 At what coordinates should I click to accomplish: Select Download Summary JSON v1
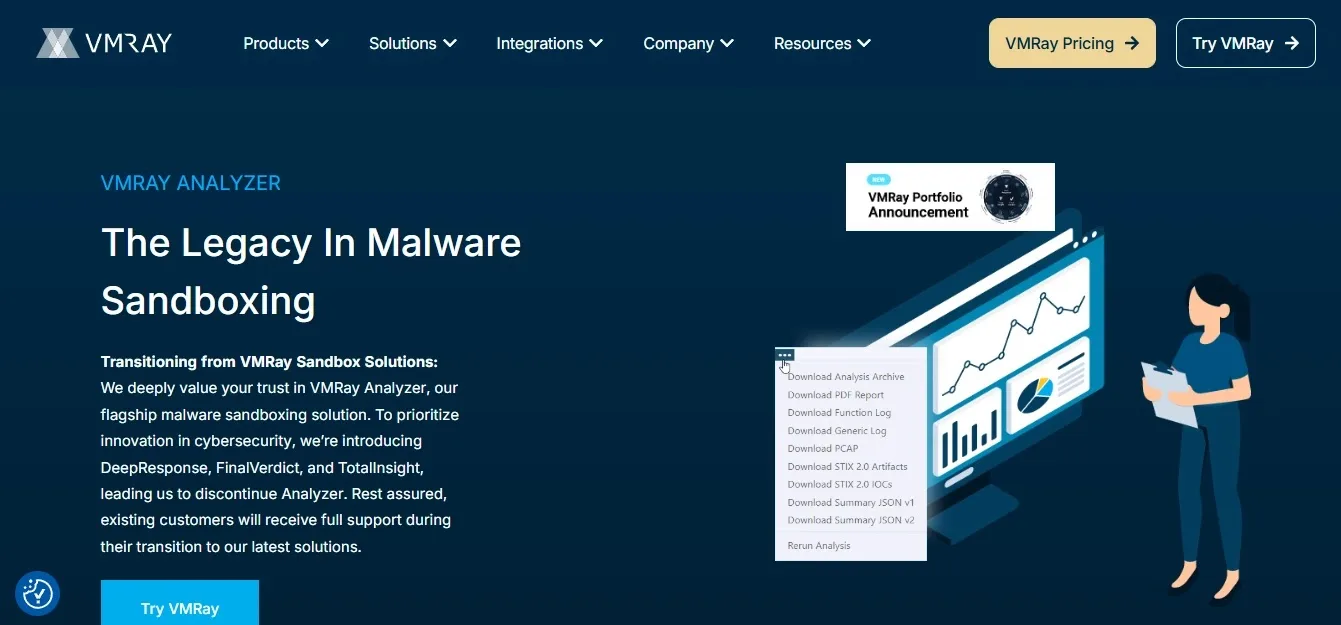point(851,503)
